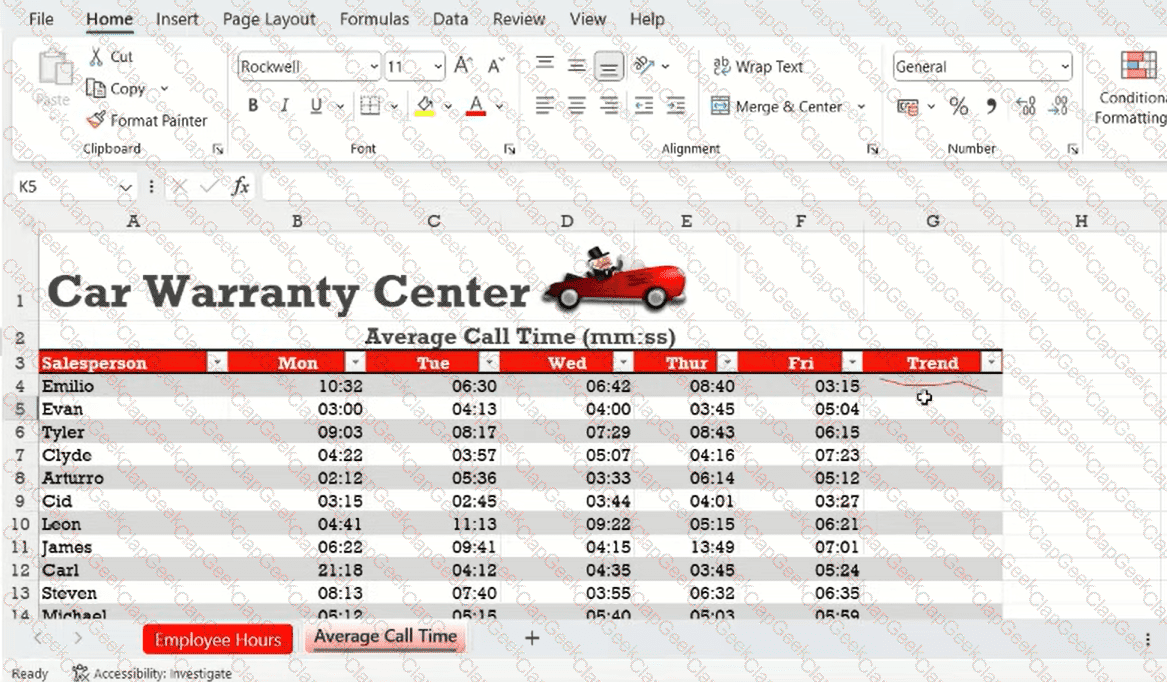Open the font name Rockwell dropdown
Screen dimensions: 1167x682
[374, 67]
